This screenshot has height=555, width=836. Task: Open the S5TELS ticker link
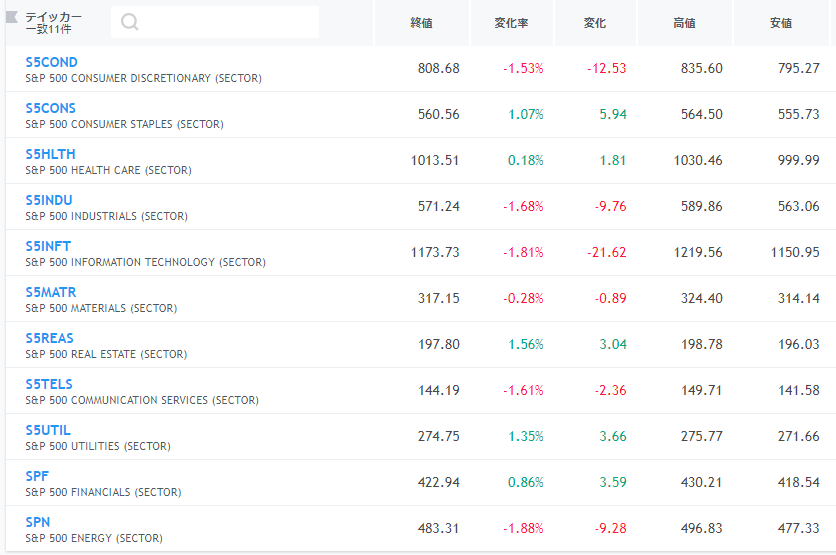coord(49,384)
